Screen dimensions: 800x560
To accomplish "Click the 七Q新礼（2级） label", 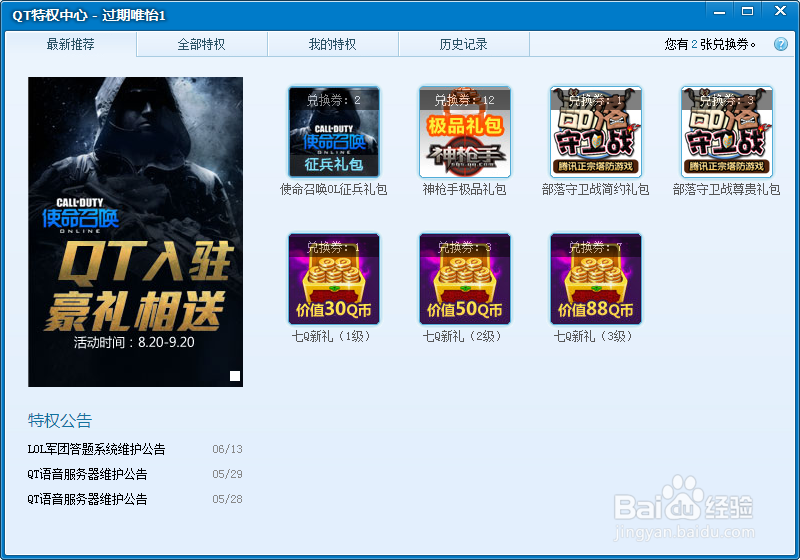I will coord(464,337).
